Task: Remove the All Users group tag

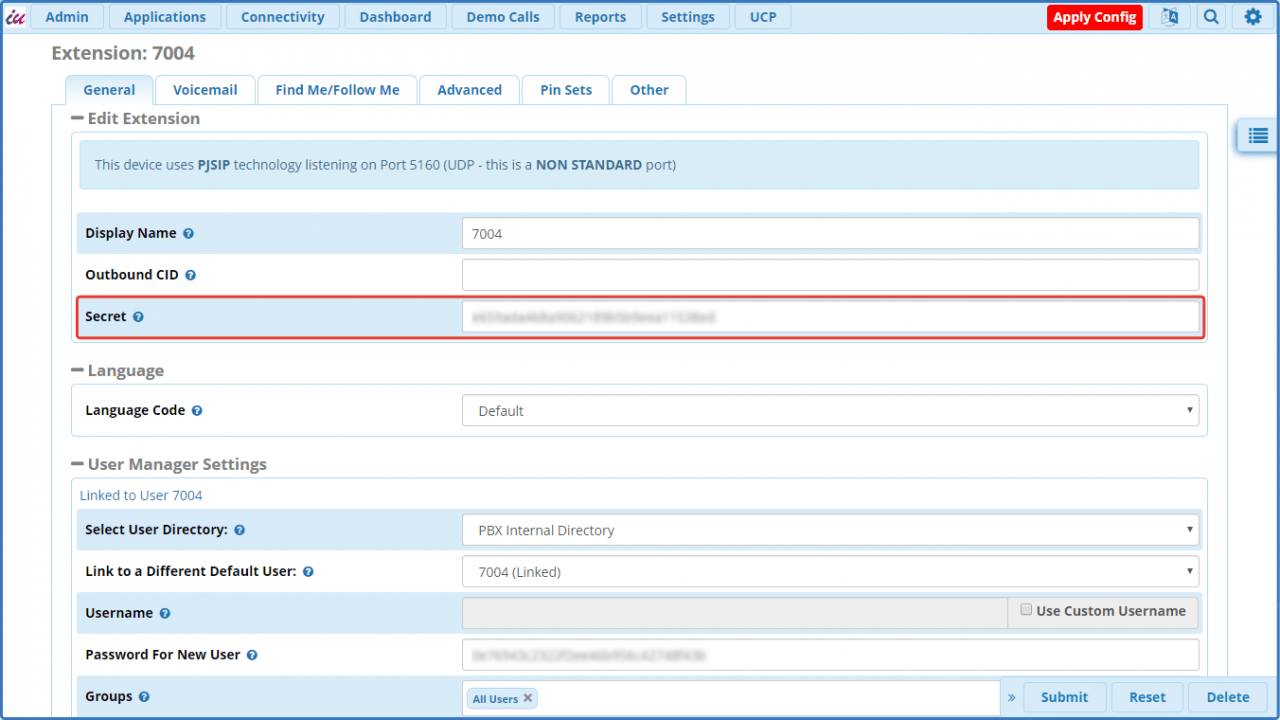Action: pyautogui.click(x=528, y=698)
